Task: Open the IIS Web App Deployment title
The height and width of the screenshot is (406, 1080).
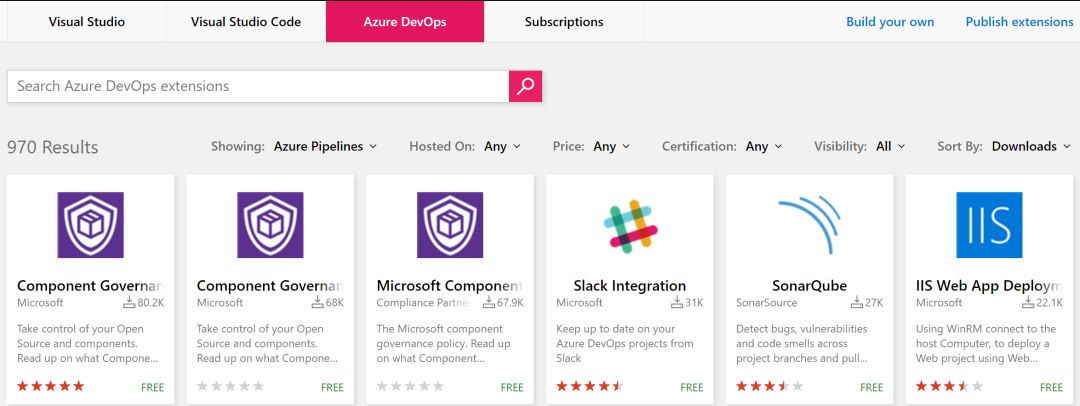Action: (x=989, y=285)
